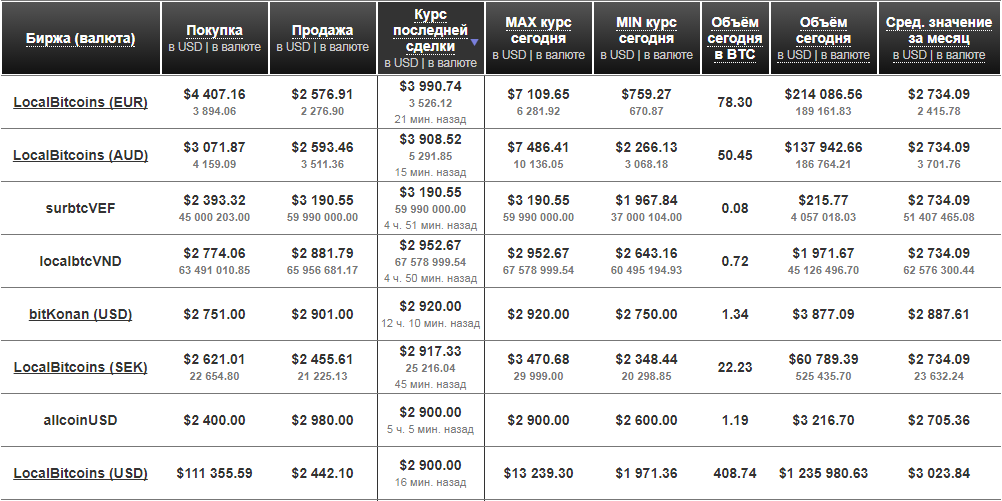Select 'в USD' under the Покупка header
Viewport: 1002px width, 501px height.
pyautogui.click(x=183, y=47)
